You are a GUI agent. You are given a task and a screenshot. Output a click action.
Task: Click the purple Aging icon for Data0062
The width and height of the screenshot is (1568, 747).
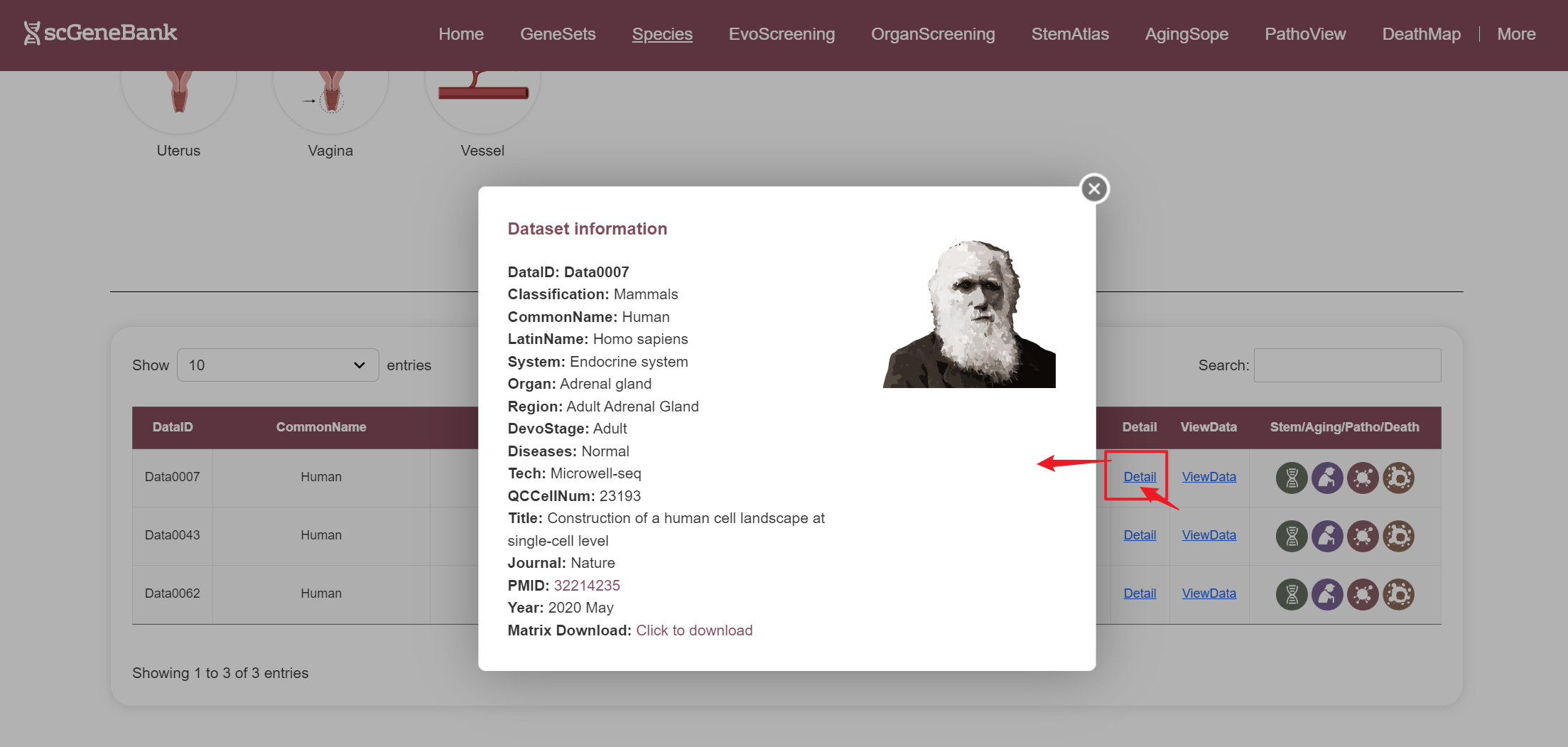click(1326, 595)
